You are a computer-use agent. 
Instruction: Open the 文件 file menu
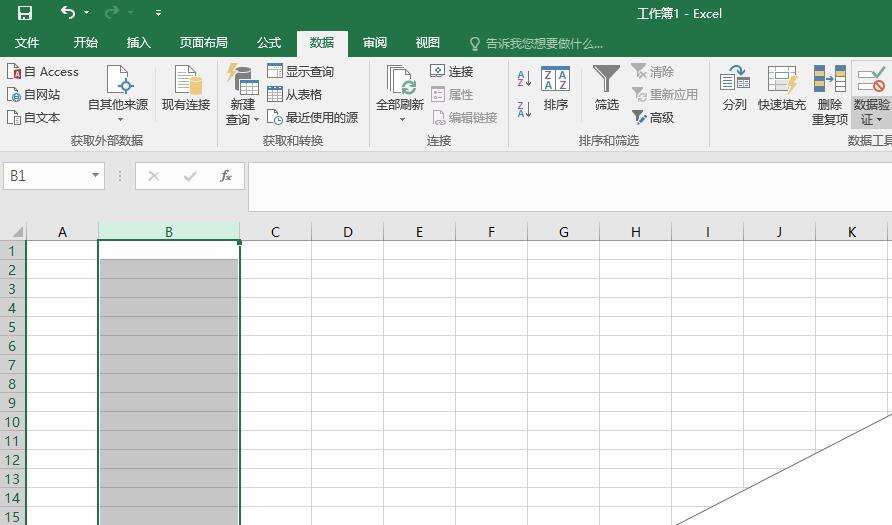[27, 43]
